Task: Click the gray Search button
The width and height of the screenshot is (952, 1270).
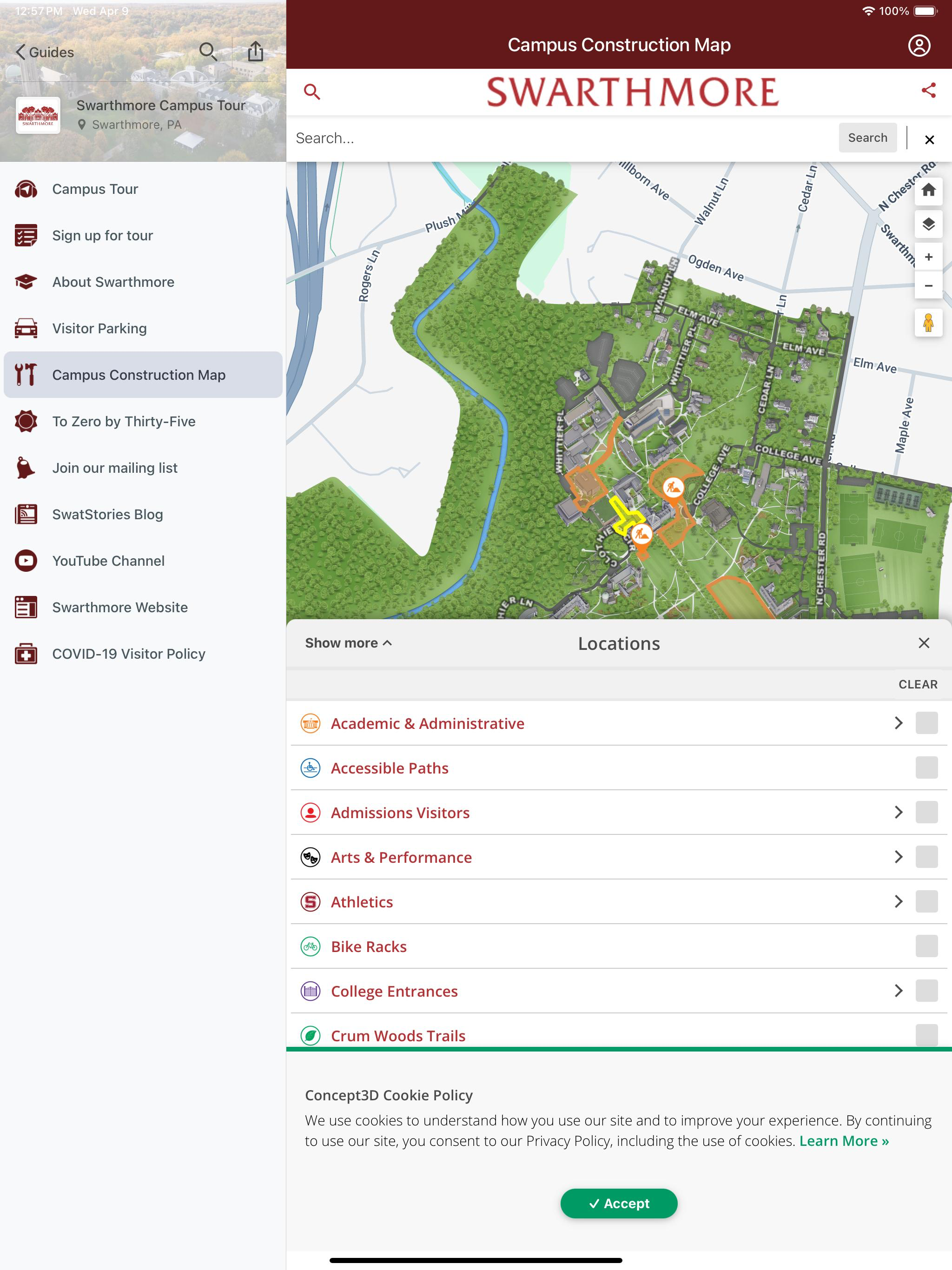Action: pyautogui.click(x=867, y=138)
